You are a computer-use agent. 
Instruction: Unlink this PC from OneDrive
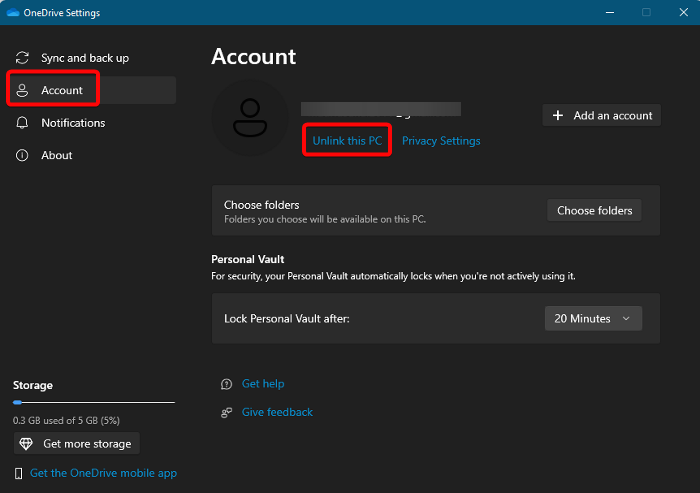tap(347, 141)
